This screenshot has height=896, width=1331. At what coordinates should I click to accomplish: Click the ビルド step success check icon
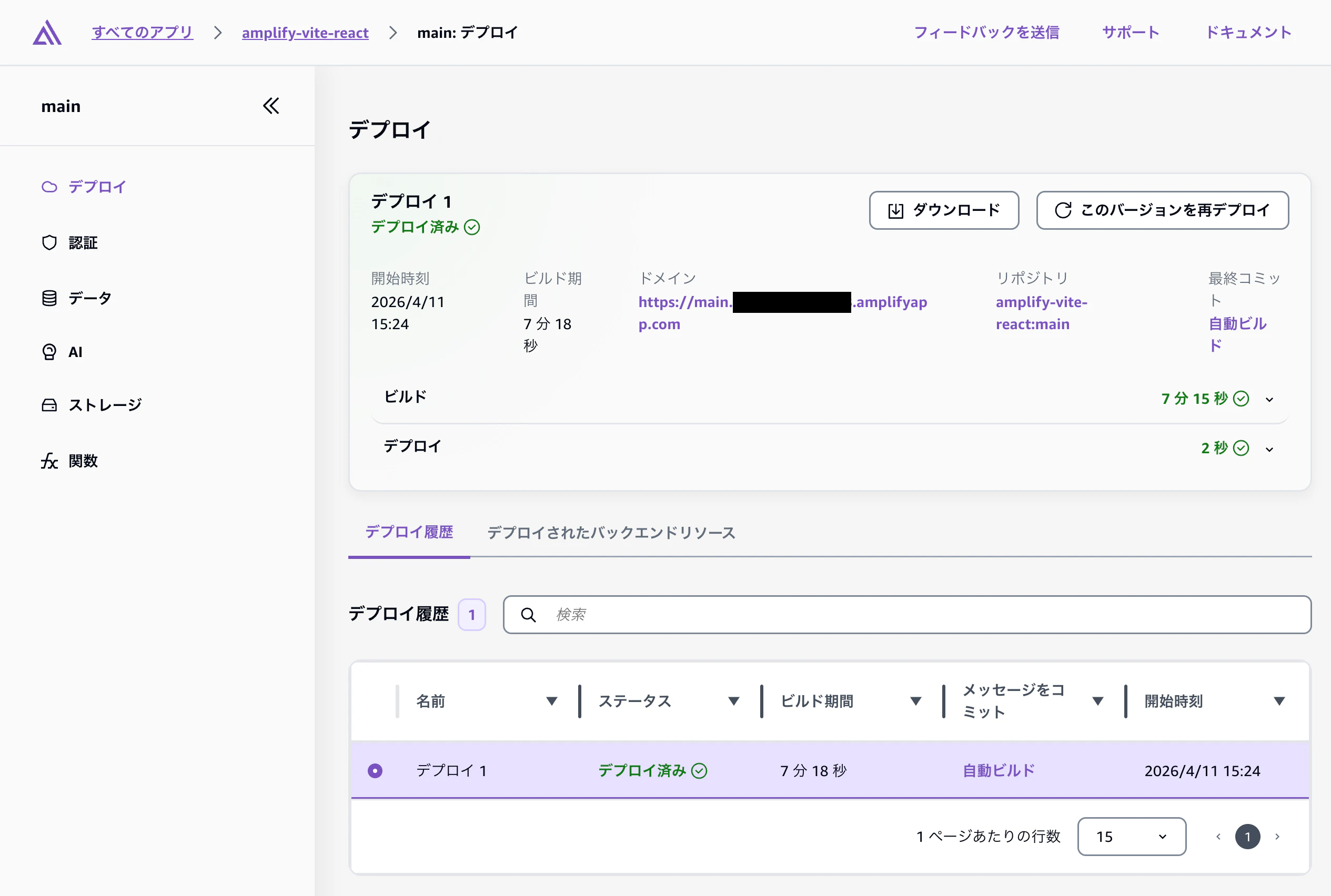[x=1241, y=398]
